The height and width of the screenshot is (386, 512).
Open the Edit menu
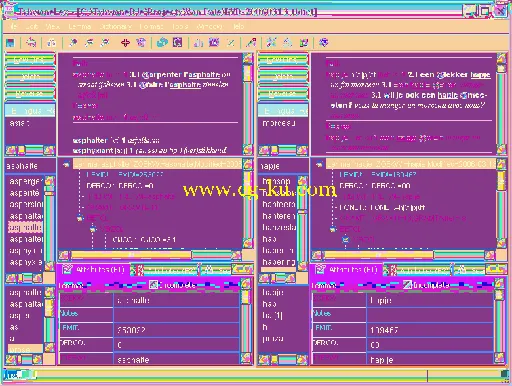32,26
